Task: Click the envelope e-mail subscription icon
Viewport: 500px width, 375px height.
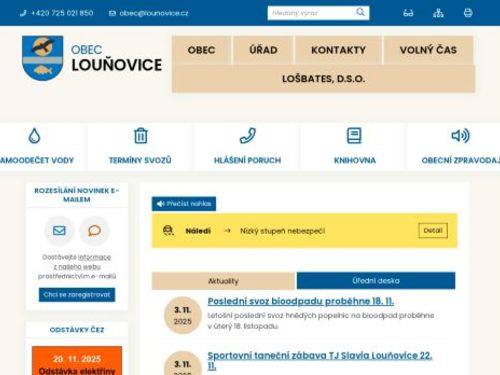Action: point(59,230)
